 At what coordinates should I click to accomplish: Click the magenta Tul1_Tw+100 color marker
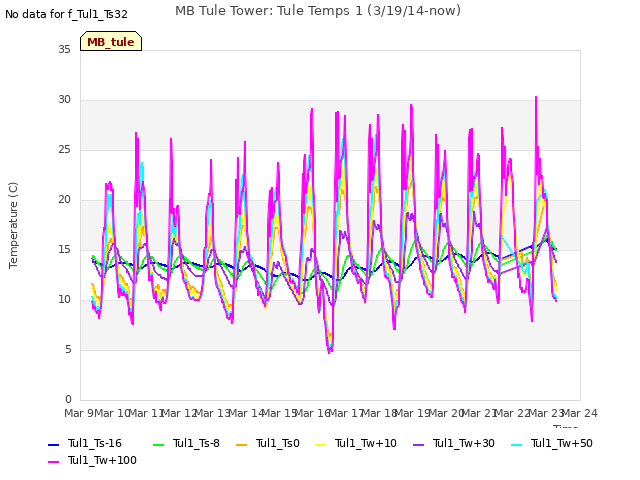53,462
